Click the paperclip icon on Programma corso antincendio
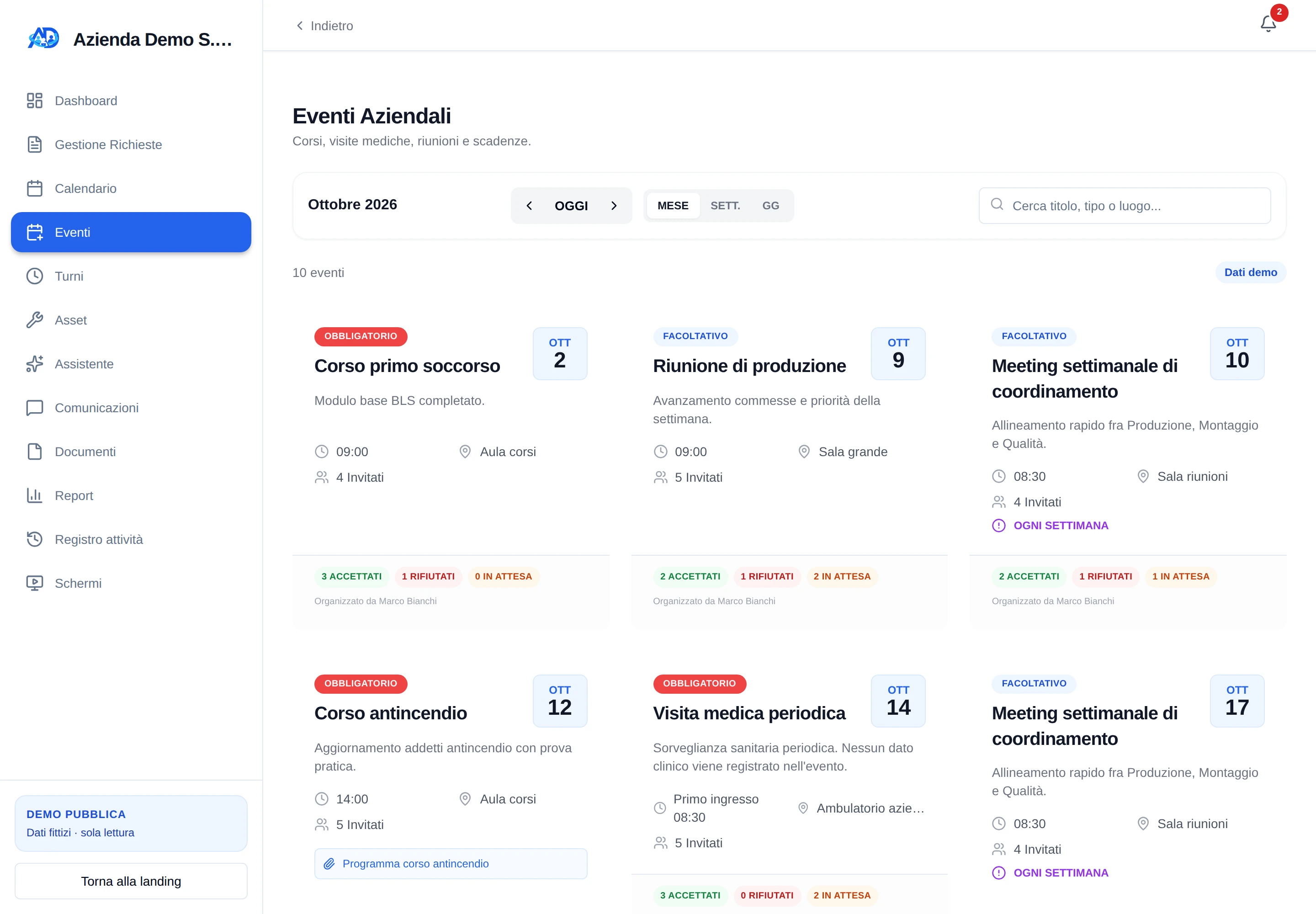Image resolution: width=1316 pixels, height=914 pixels. 329,864
